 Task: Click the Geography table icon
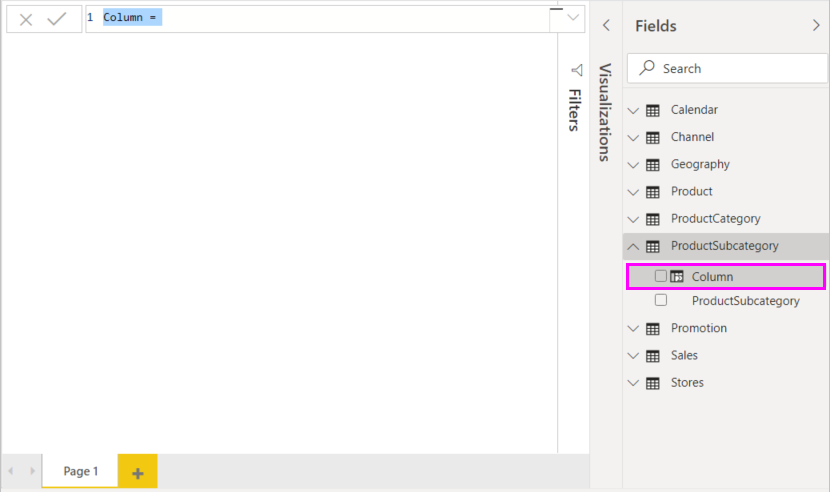coord(653,165)
